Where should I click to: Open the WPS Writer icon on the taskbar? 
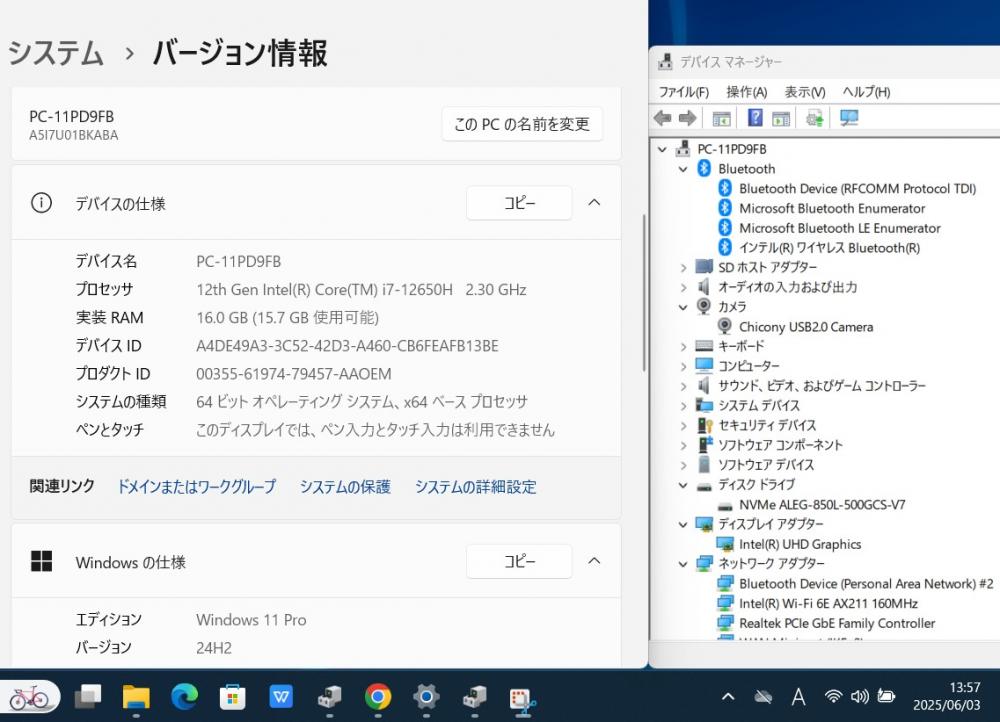coord(281,696)
